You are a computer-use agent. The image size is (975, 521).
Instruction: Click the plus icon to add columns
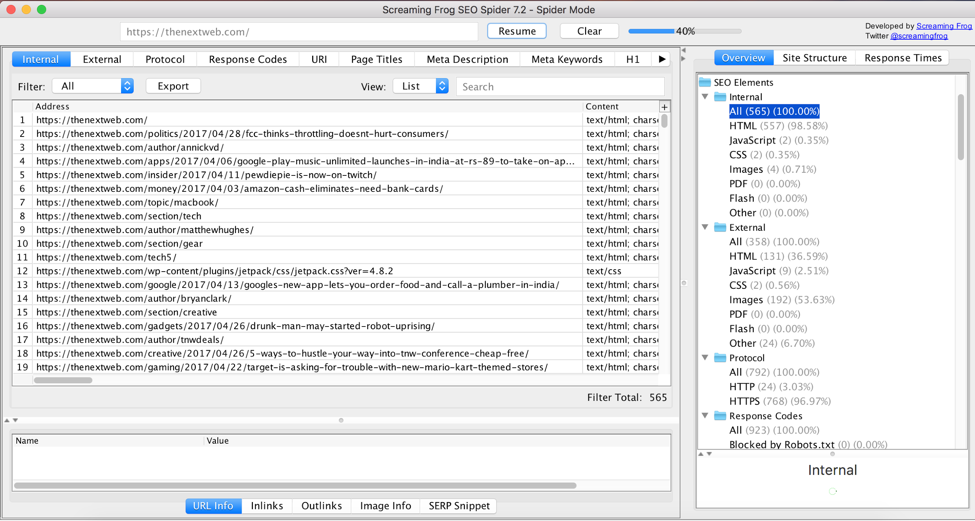point(664,107)
